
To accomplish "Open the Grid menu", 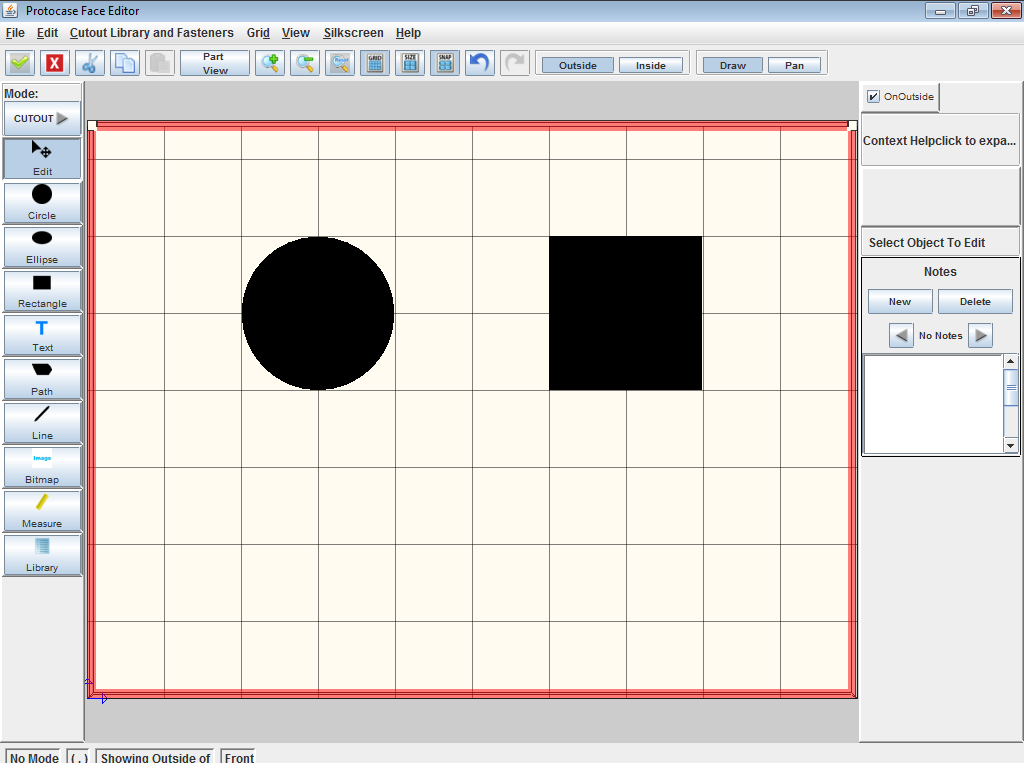I will 258,33.
